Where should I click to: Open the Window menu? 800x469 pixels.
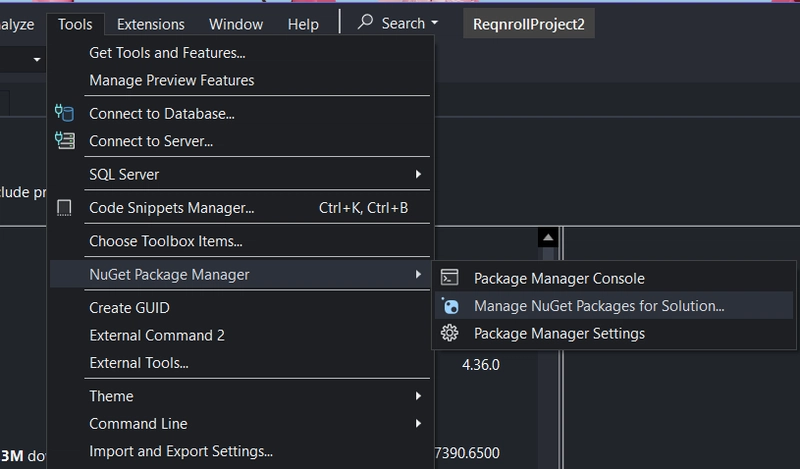tap(236, 23)
